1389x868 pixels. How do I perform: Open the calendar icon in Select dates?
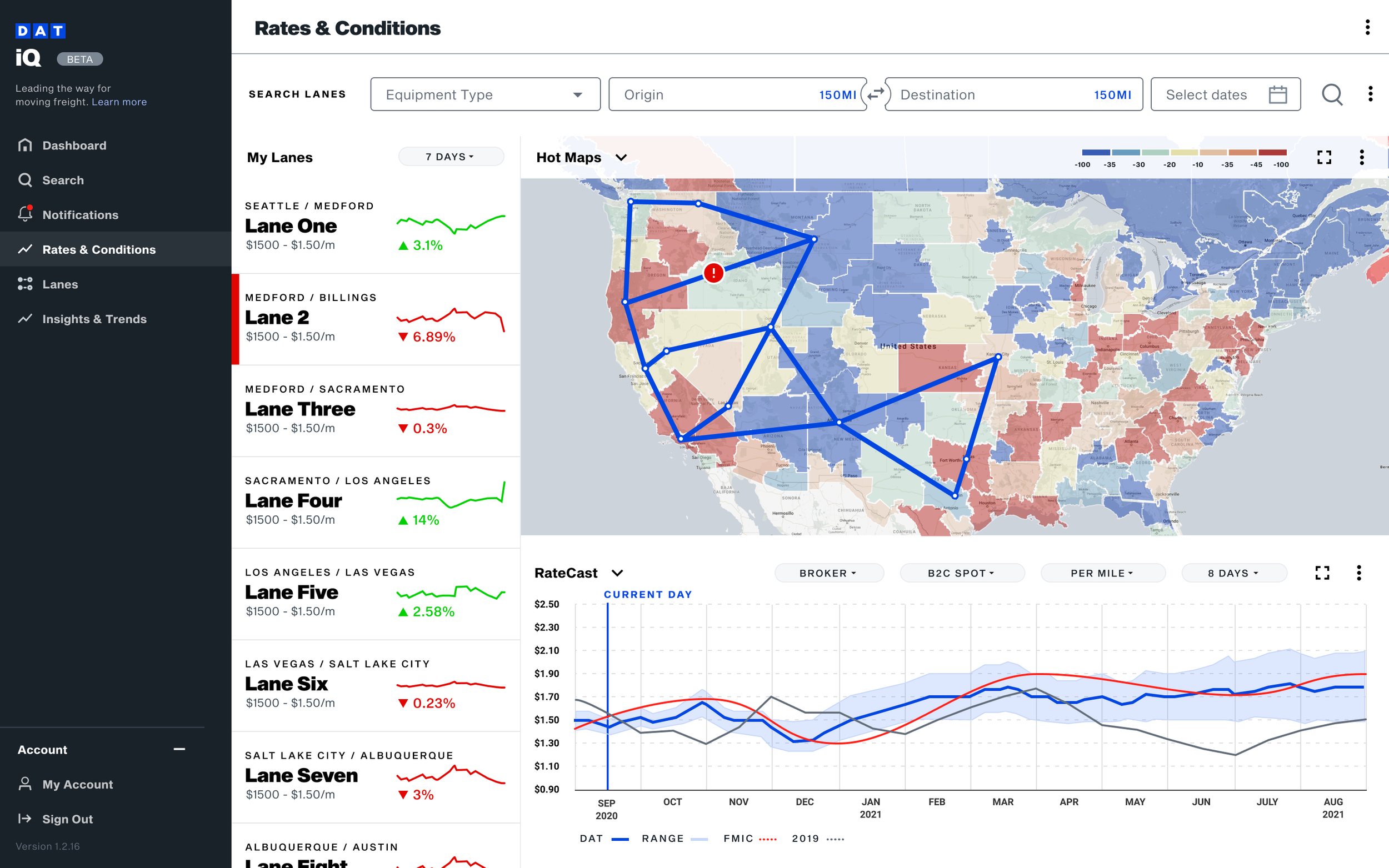point(1278,94)
